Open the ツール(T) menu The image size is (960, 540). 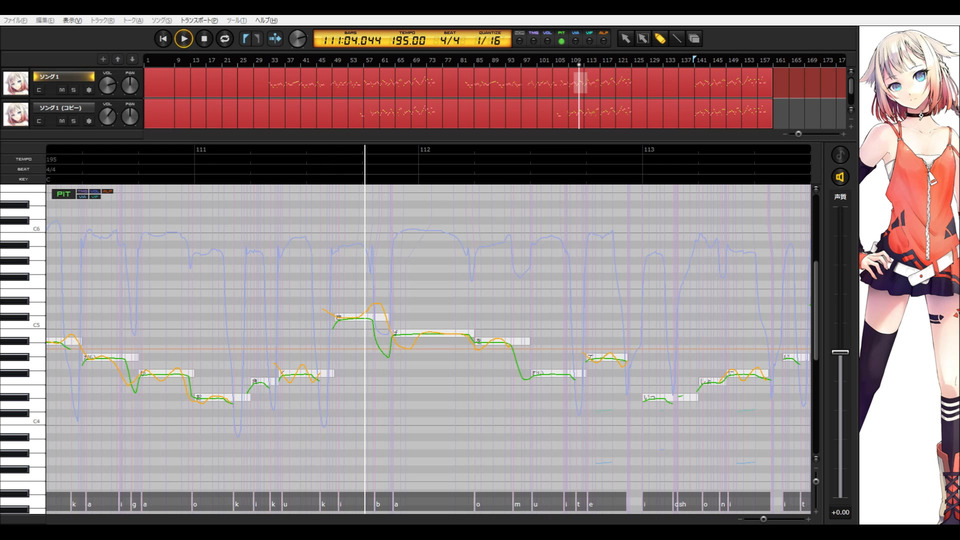click(236, 20)
